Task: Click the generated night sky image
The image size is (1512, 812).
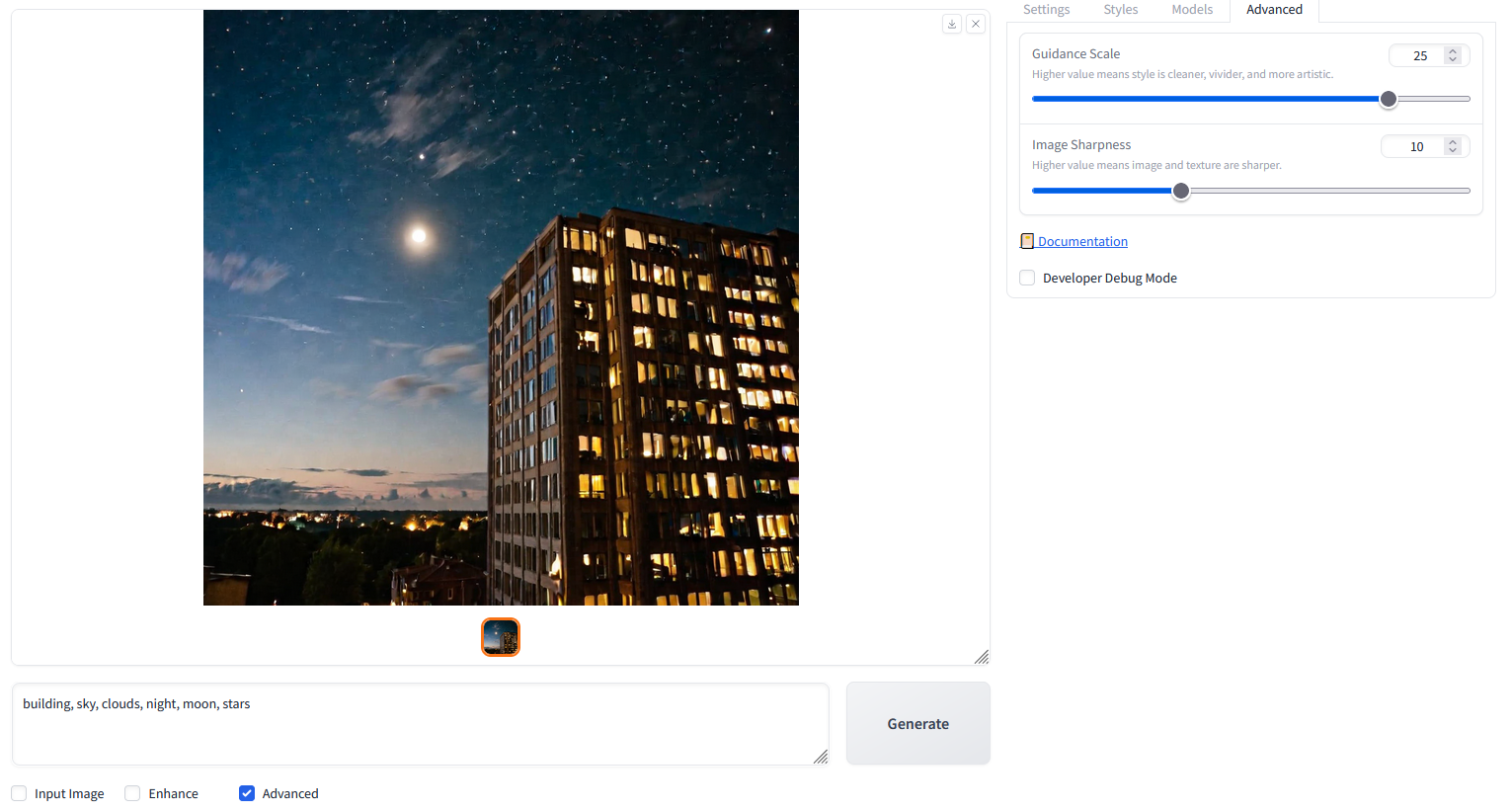Action: [x=501, y=307]
